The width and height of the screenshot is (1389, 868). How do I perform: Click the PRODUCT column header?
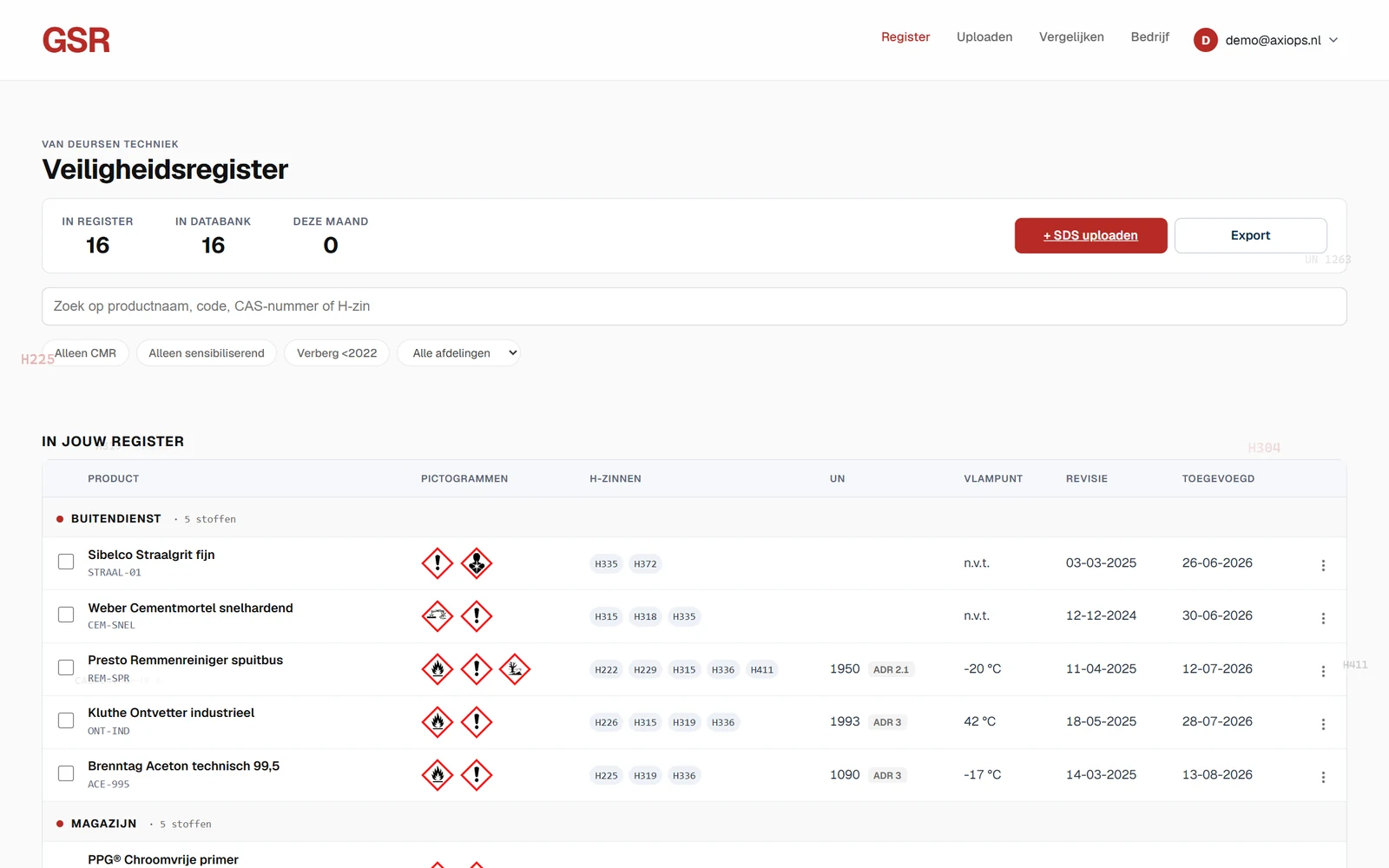click(x=113, y=478)
